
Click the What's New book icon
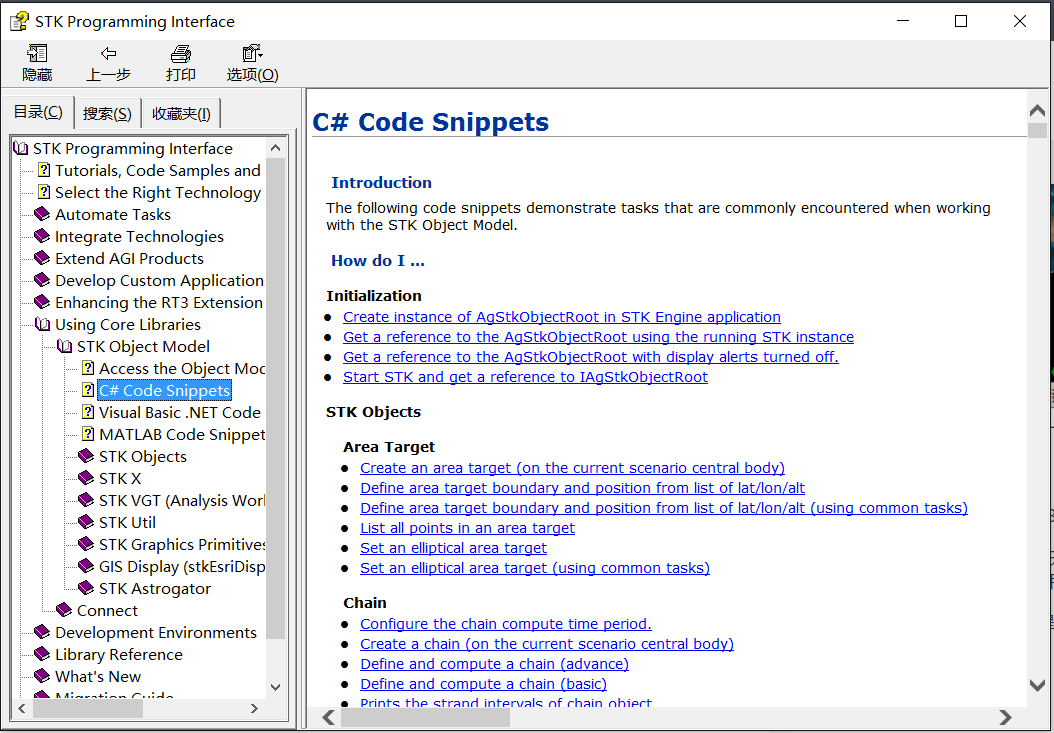pyautogui.click(x=42, y=677)
